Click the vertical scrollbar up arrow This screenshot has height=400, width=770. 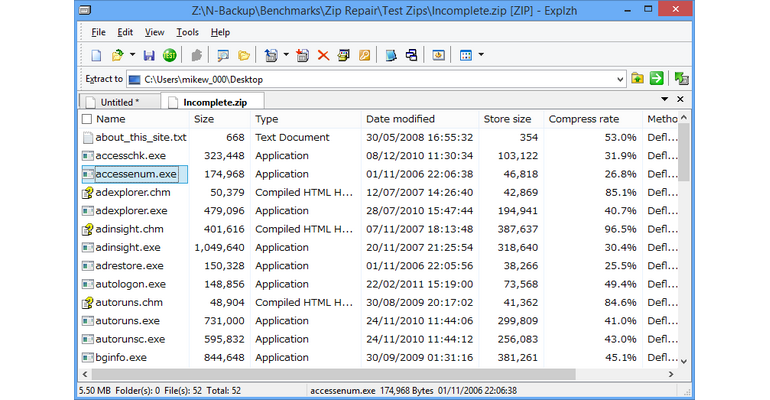[684, 118]
